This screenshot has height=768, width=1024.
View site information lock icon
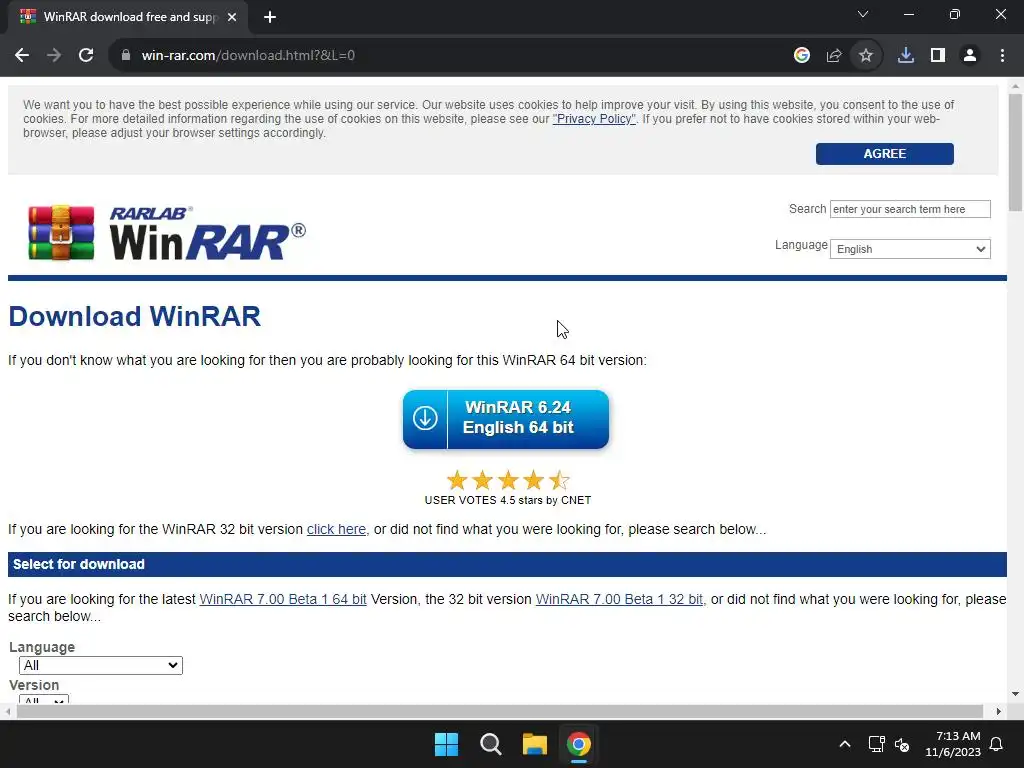click(x=126, y=56)
